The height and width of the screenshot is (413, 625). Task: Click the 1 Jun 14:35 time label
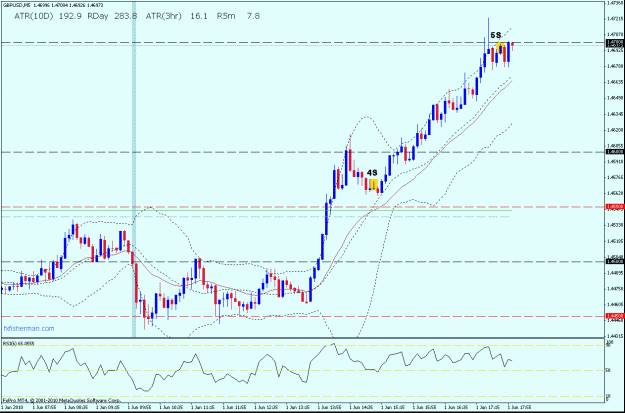[x=361, y=409]
